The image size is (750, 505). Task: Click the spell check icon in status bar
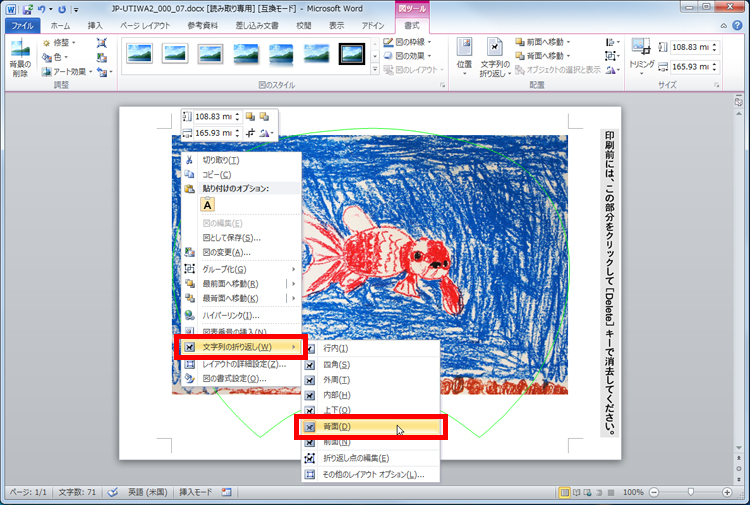113,492
